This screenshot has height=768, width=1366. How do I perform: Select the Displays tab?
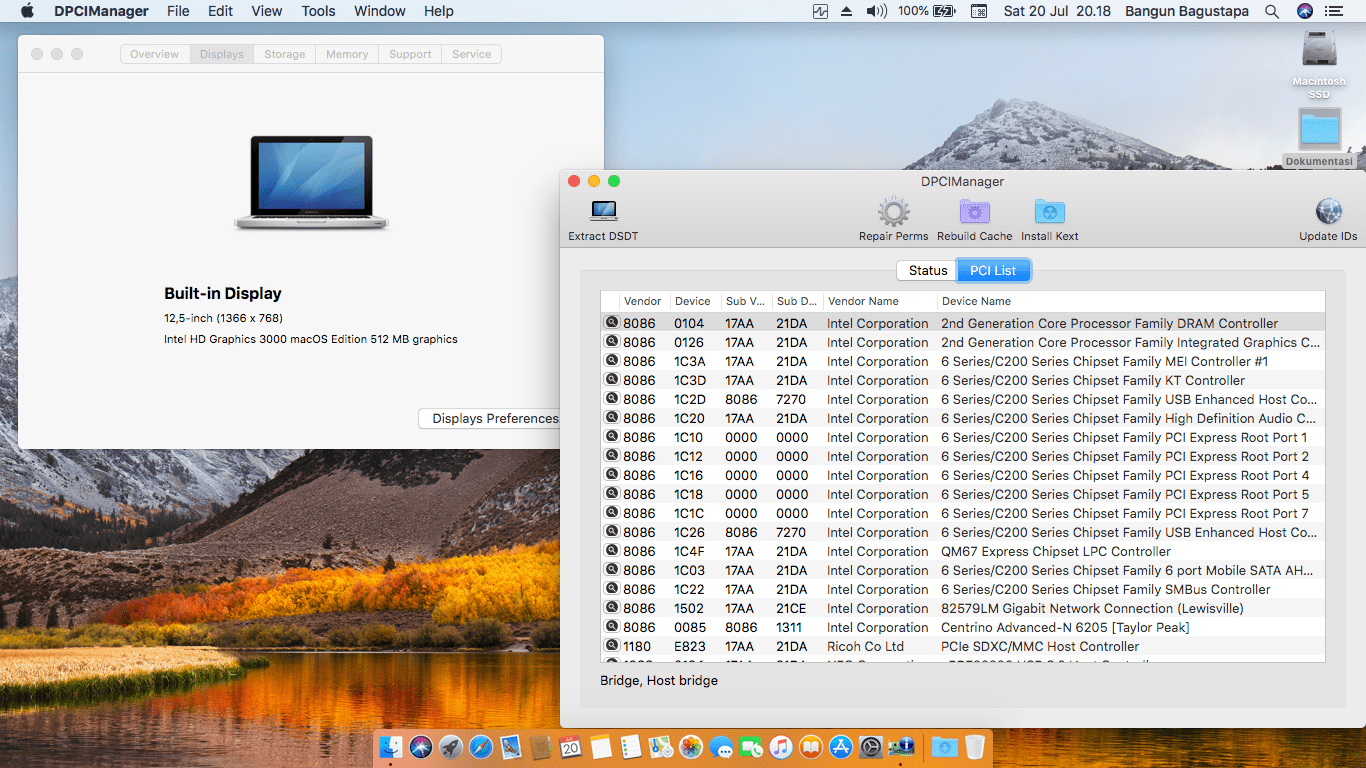tap(221, 54)
